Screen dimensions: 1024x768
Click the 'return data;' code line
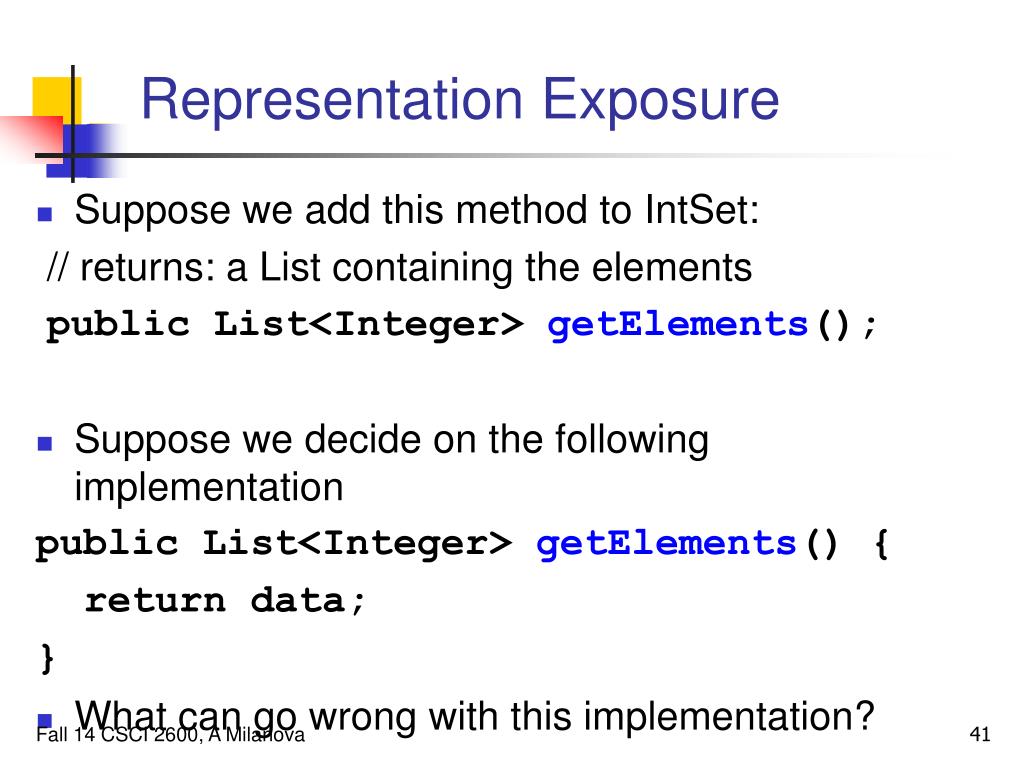click(x=225, y=600)
